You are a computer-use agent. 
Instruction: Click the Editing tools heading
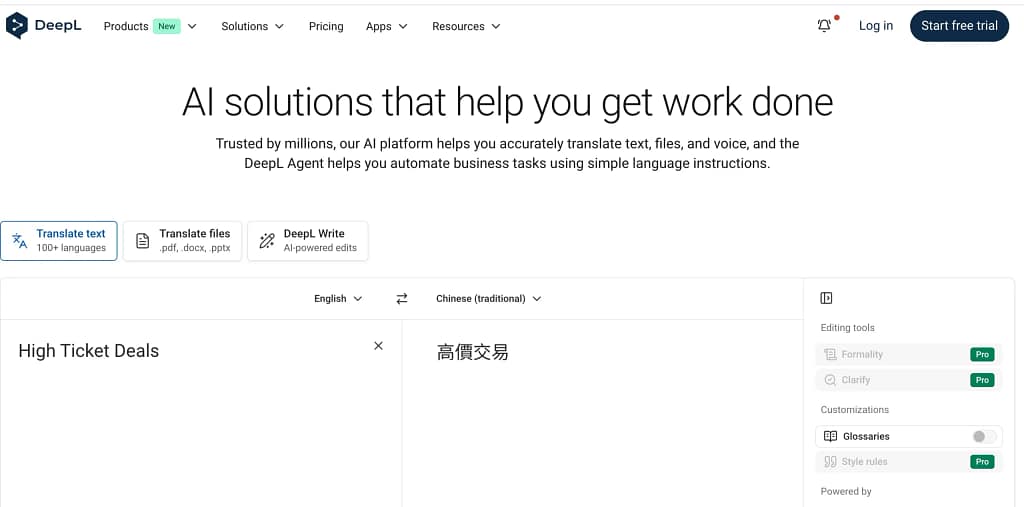click(x=847, y=328)
